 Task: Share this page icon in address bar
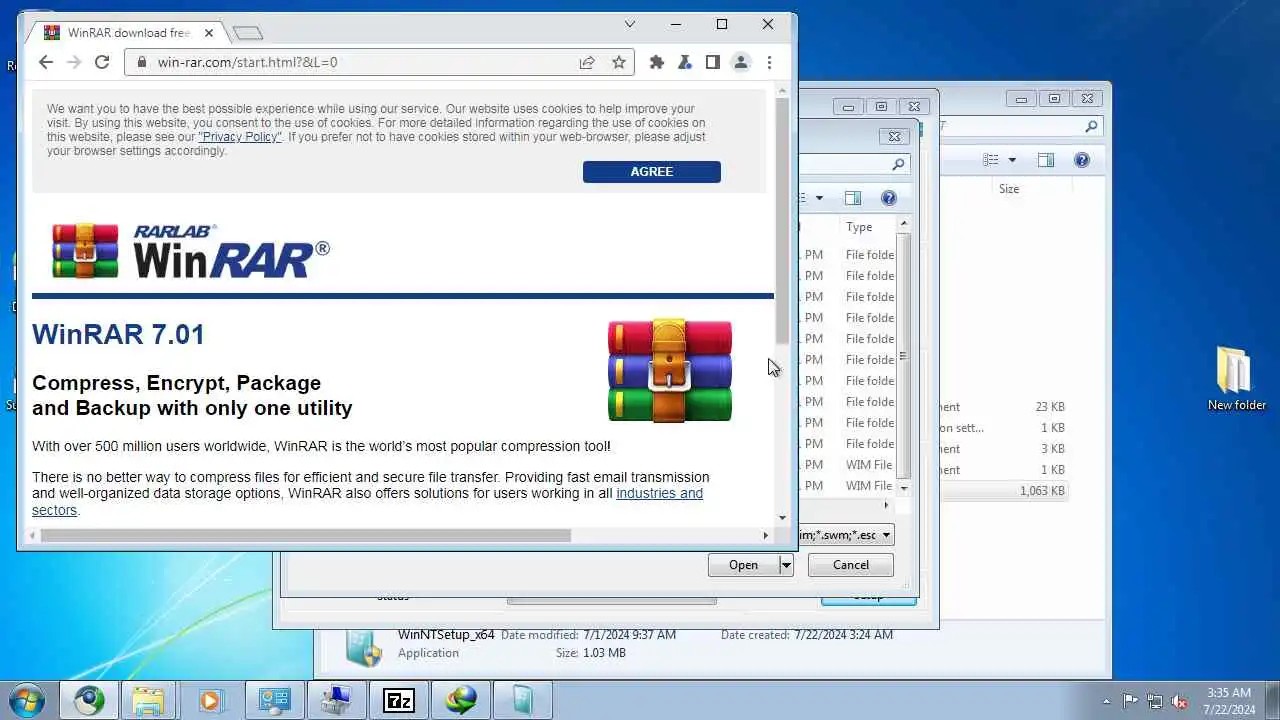click(x=587, y=62)
